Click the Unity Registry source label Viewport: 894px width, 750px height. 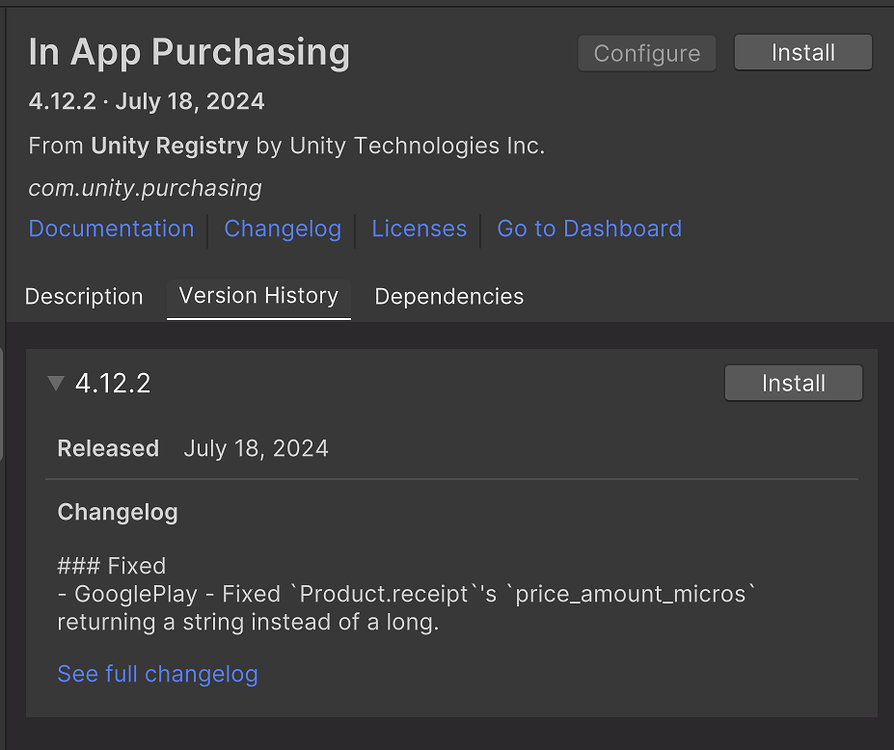click(168, 145)
